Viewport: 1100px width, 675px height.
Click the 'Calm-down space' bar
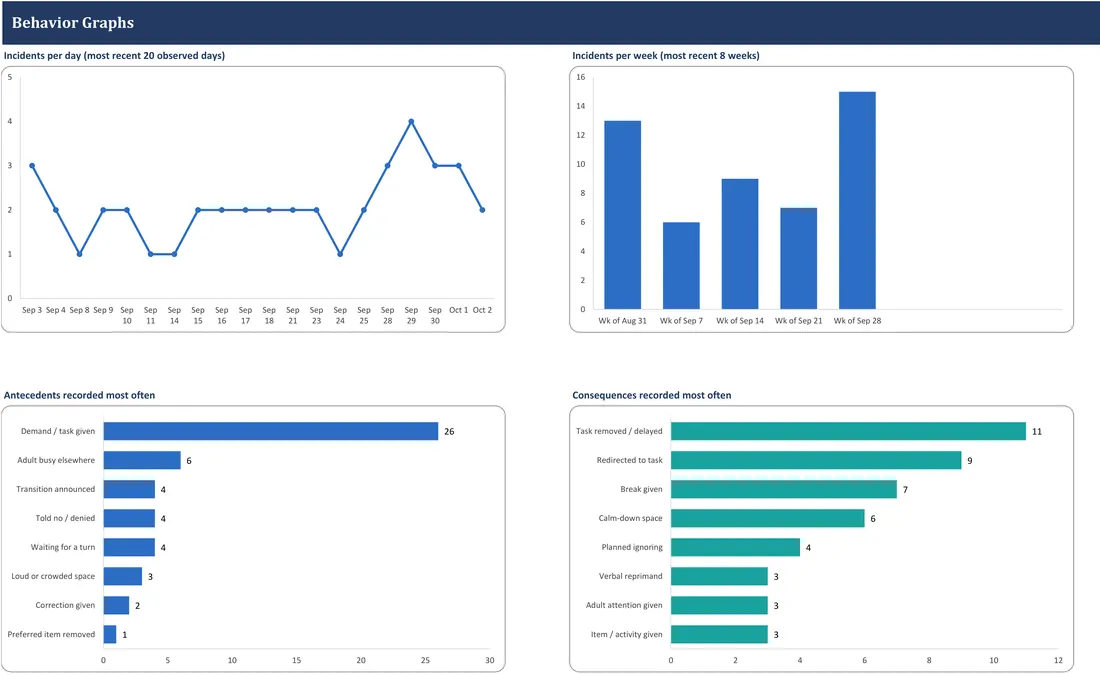pos(767,518)
